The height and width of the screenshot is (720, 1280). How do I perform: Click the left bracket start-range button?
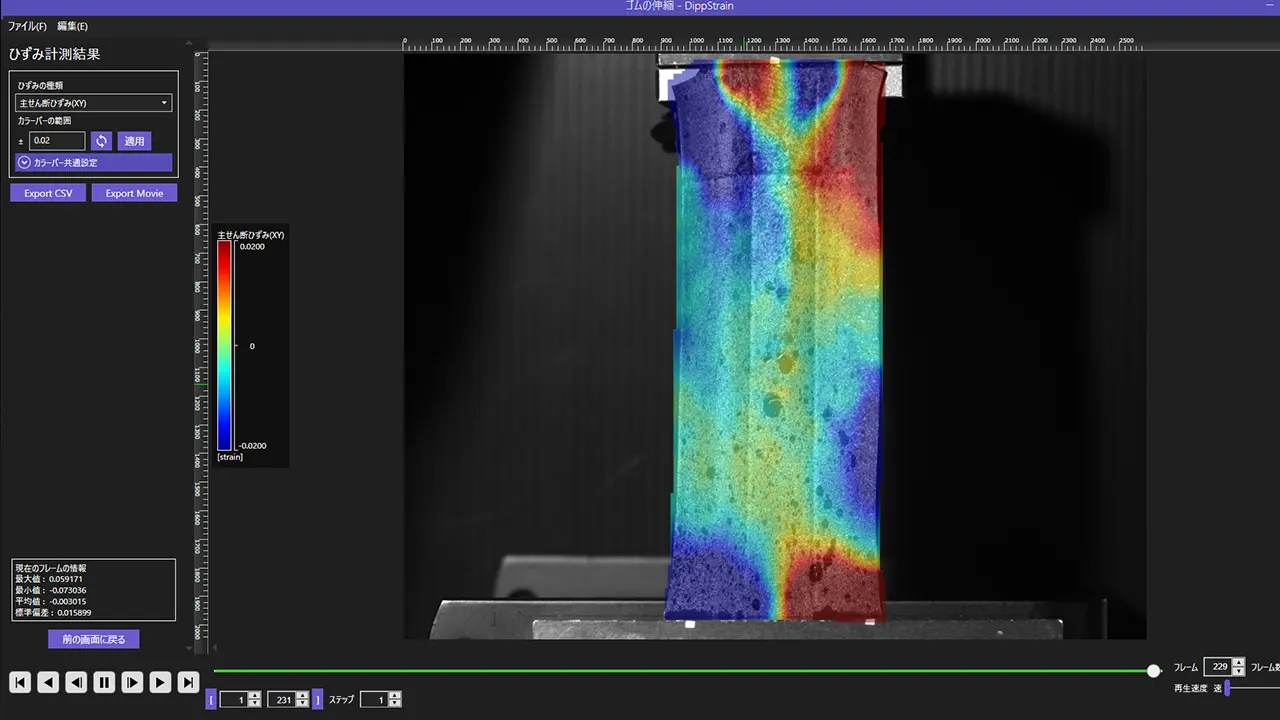pyautogui.click(x=211, y=699)
